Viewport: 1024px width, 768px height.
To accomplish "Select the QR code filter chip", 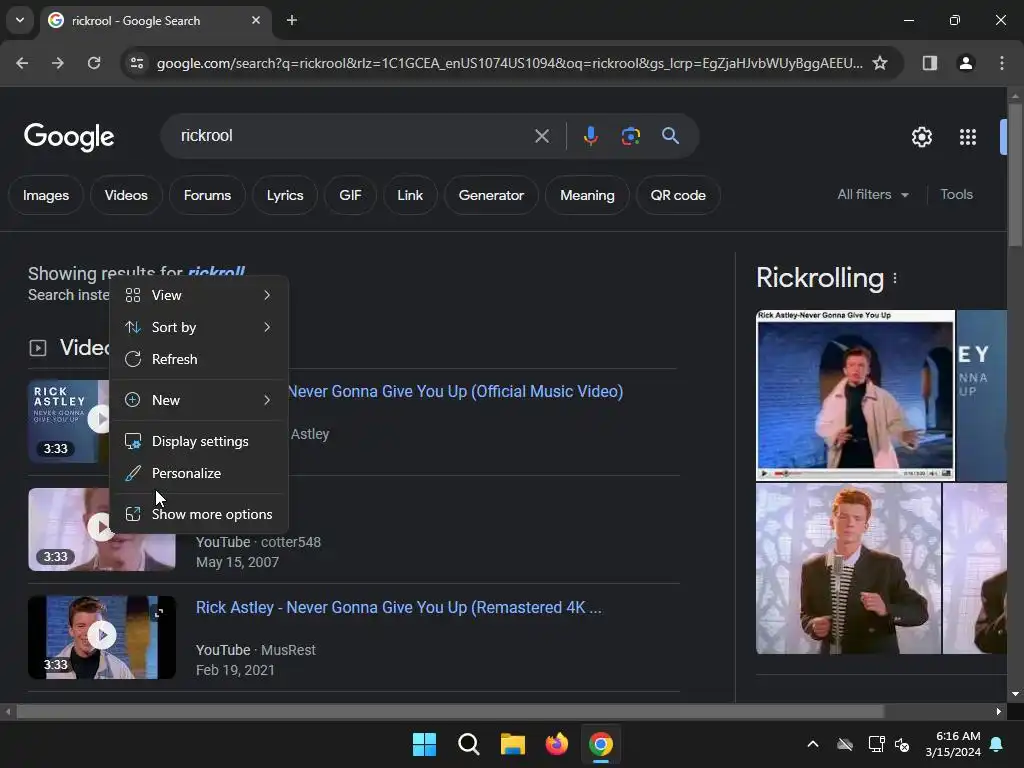I will click(678, 195).
